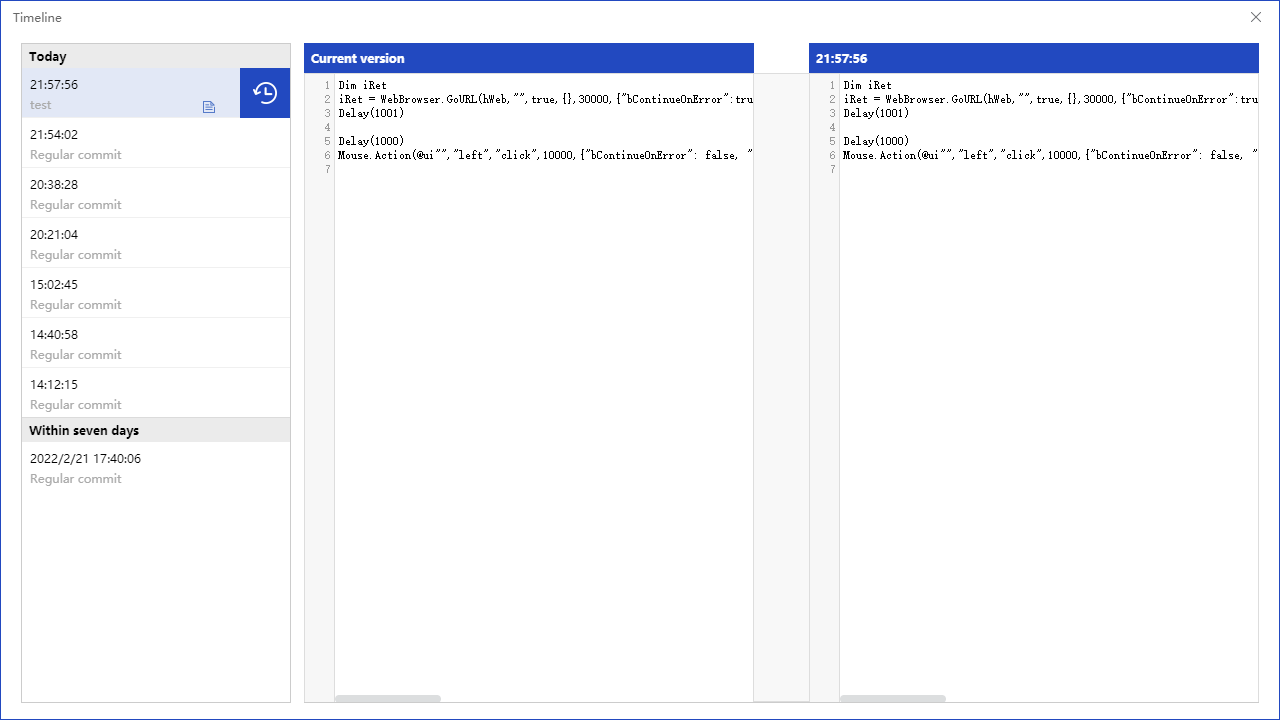
Task: Close the Timeline window
Action: (x=1256, y=17)
